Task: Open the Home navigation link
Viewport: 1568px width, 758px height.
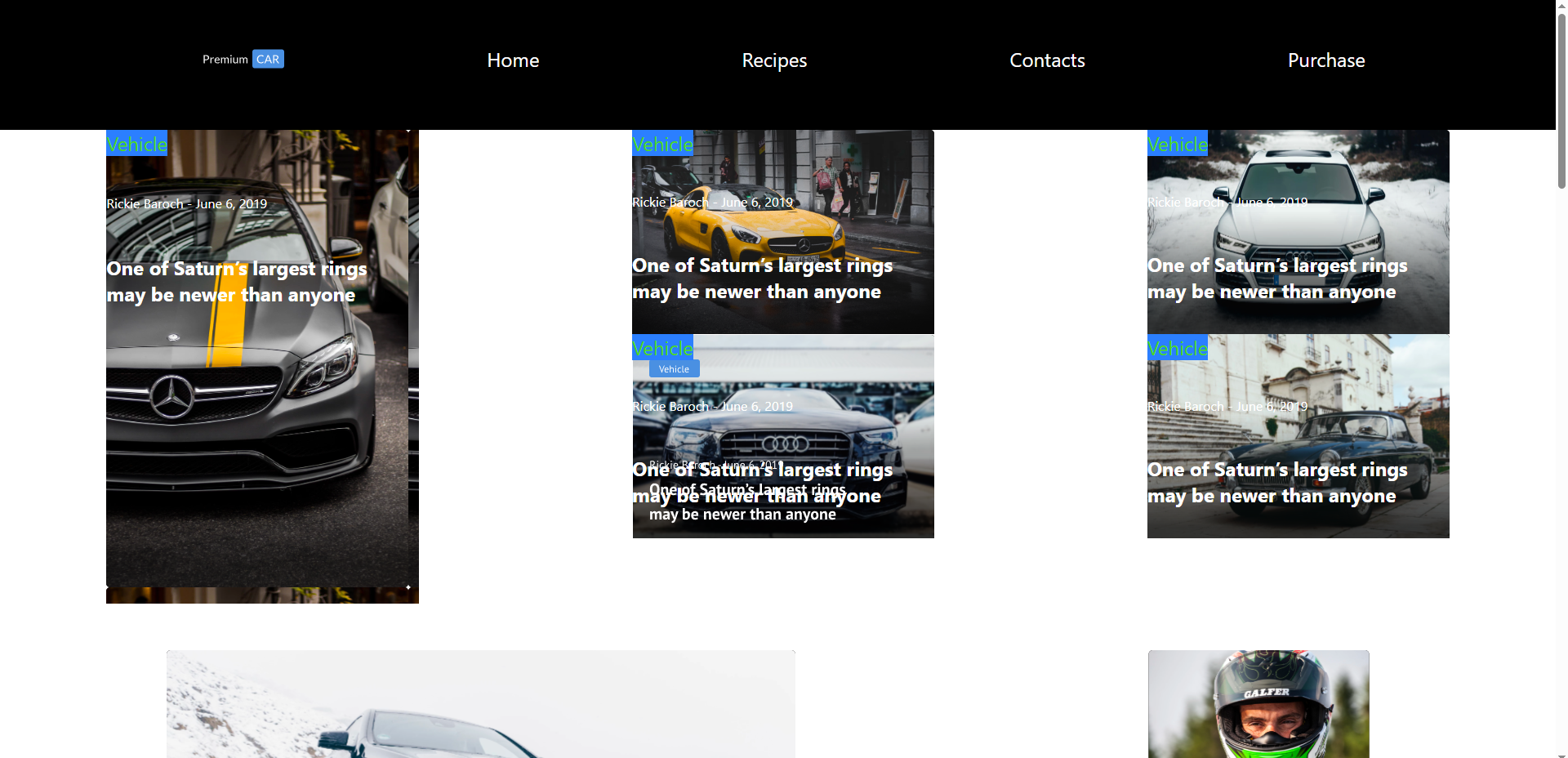Action: coord(513,60)
